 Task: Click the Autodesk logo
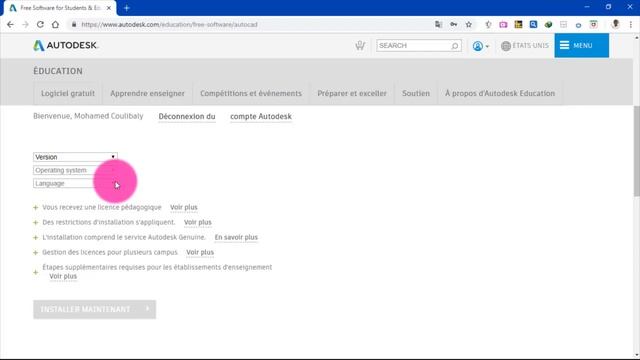[x=66, y=45]
